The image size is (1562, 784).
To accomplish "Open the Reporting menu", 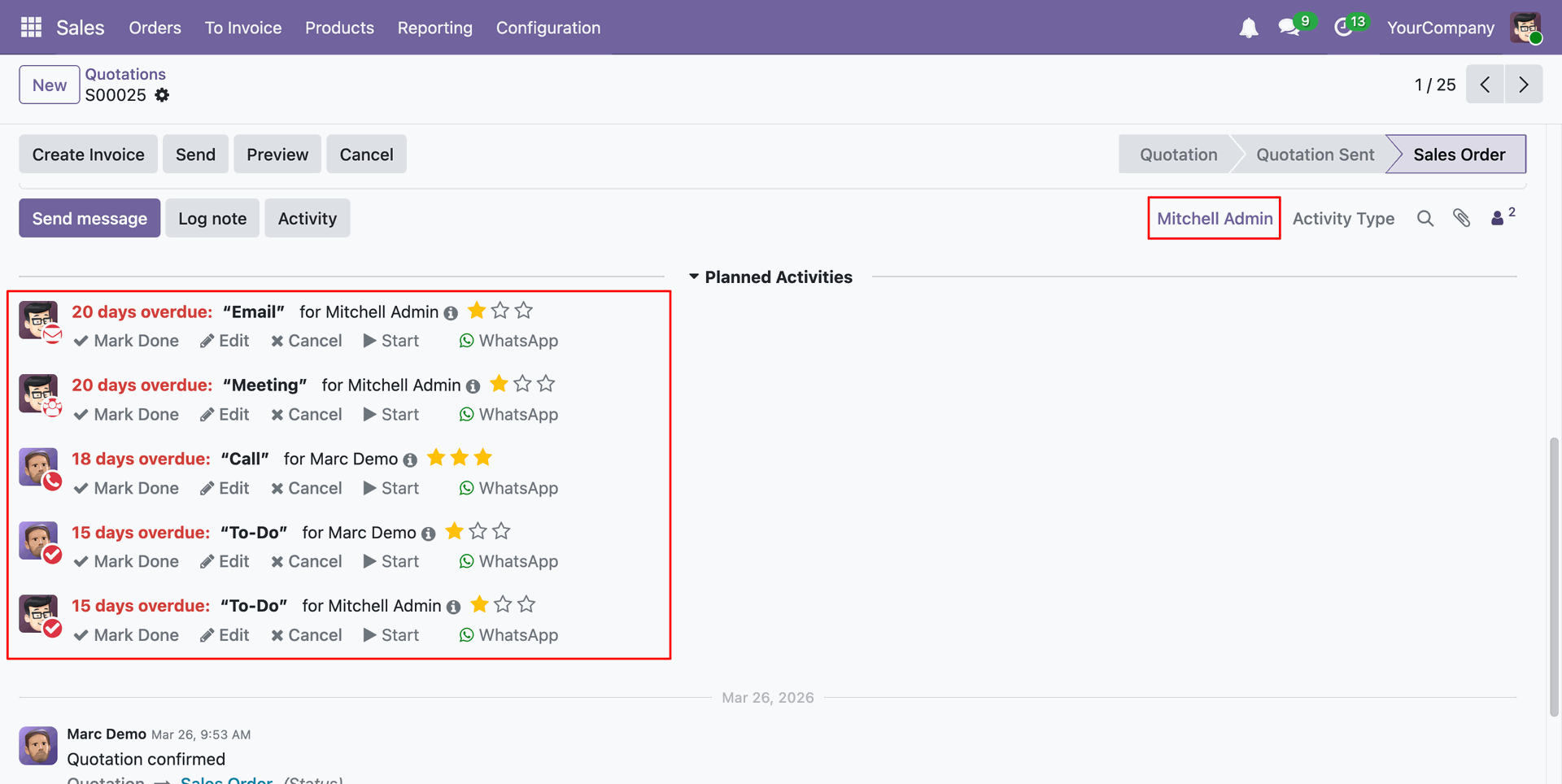I will [434, 28].
